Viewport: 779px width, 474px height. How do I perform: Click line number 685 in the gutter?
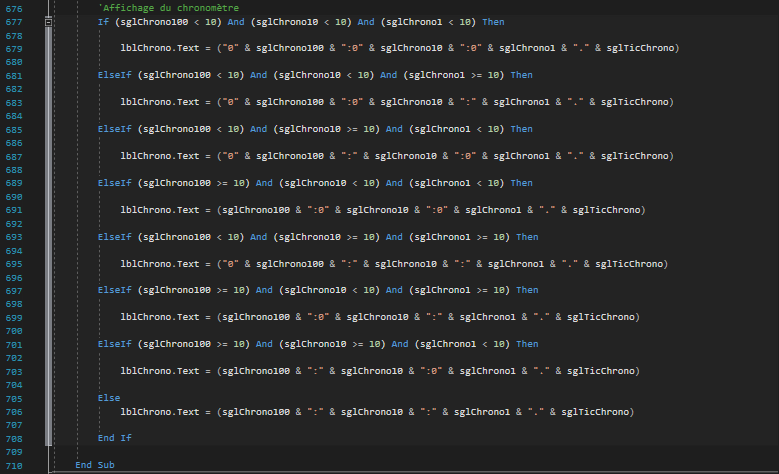pos(14,130)
